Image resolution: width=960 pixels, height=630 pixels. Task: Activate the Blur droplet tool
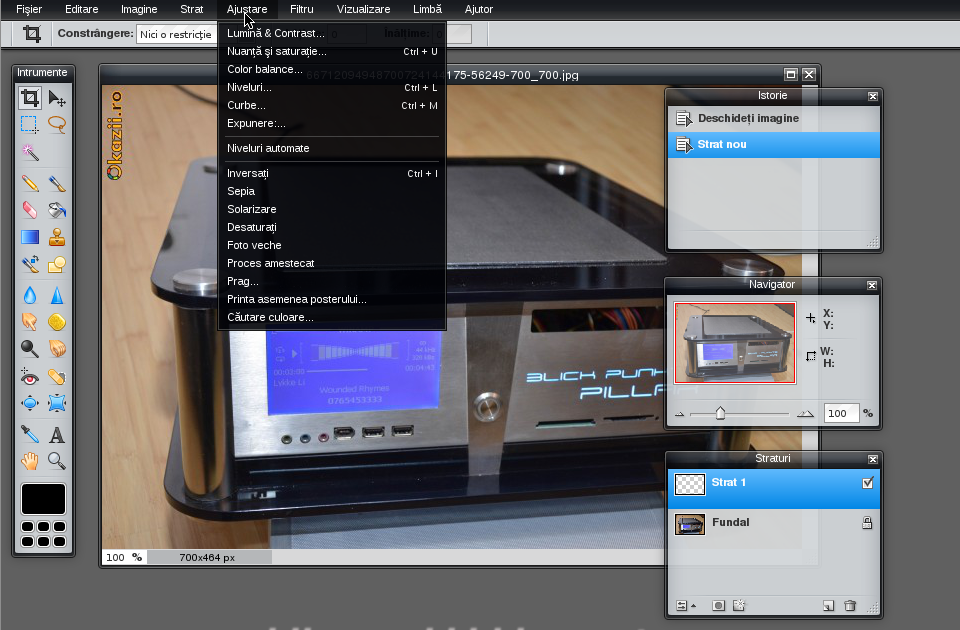tap(29, 295)
